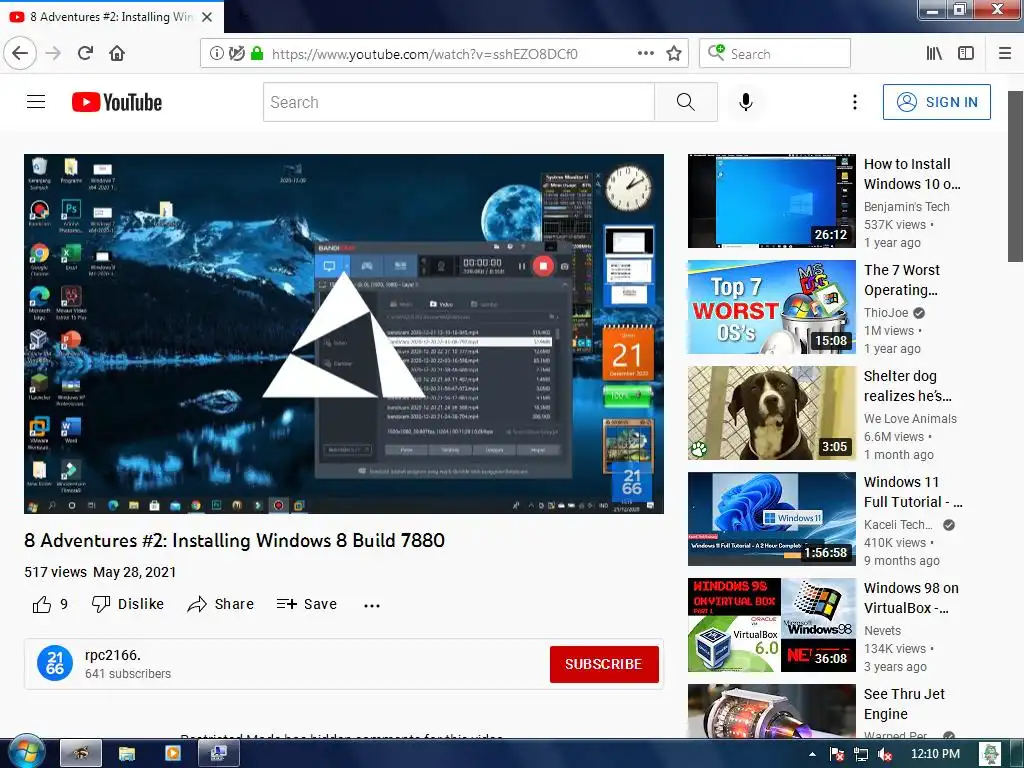Open the YouTube guide menu
Screen dimensions: 1024x768
point(36,102)
